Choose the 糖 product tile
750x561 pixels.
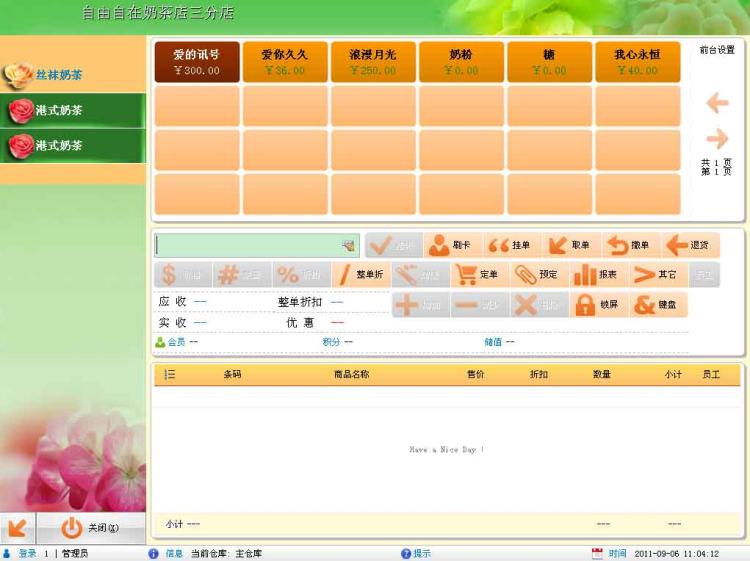click(549, 62)
